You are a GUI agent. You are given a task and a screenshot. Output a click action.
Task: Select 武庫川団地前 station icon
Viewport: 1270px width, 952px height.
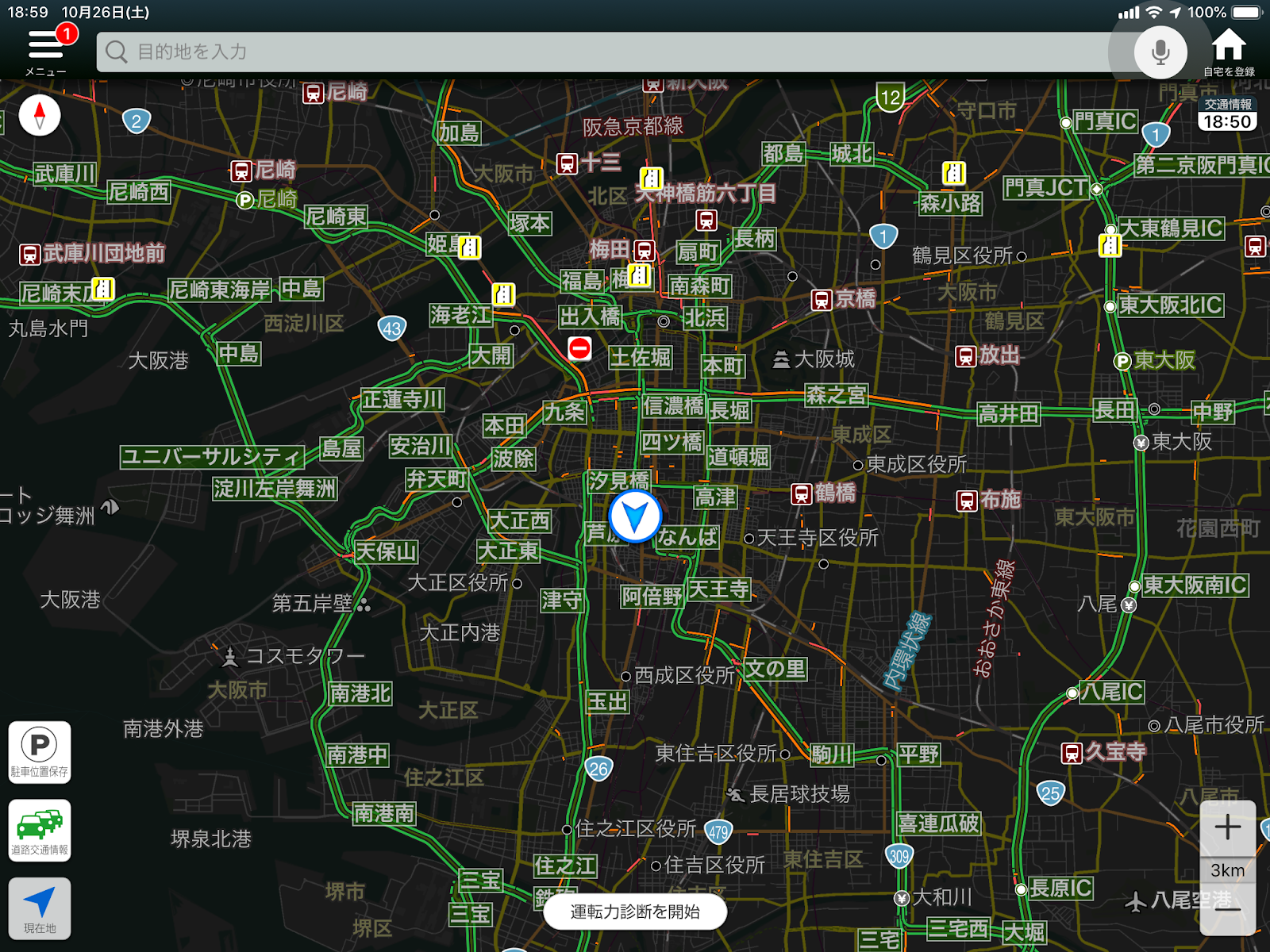click(x=30, y=255)
